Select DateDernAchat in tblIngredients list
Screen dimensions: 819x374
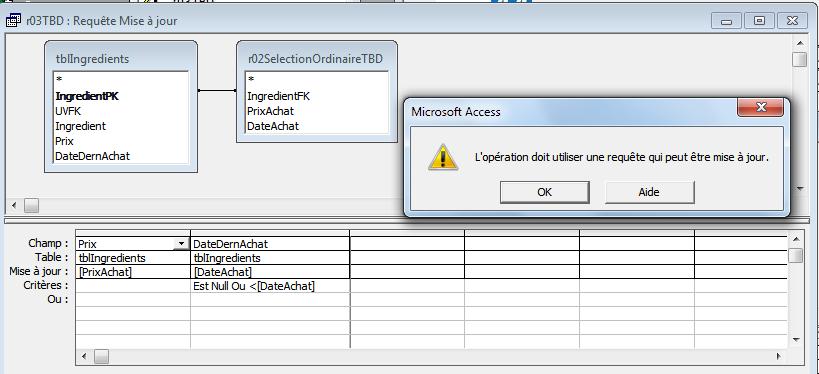[92, 156]
